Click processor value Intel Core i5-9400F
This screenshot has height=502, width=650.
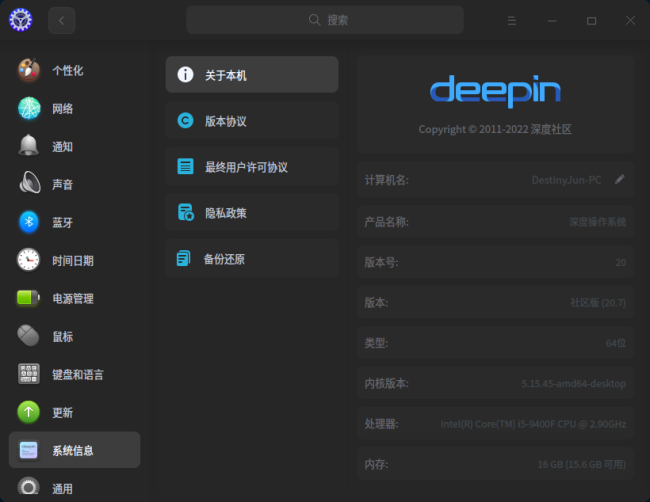(x=533, y=424)
